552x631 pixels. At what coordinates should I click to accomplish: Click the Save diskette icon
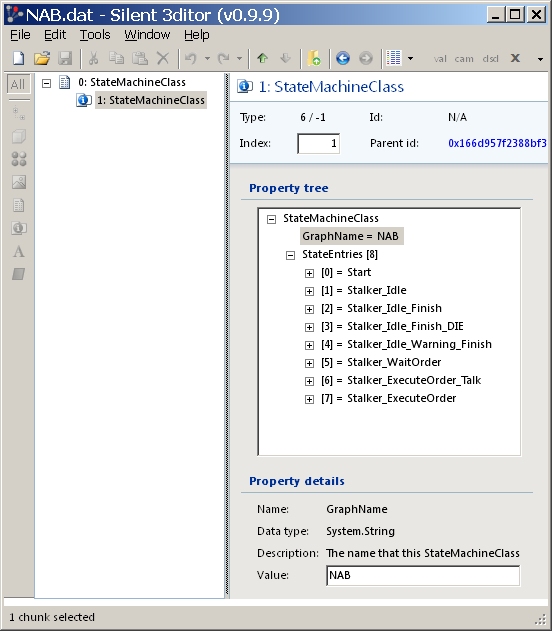[65, 58]
